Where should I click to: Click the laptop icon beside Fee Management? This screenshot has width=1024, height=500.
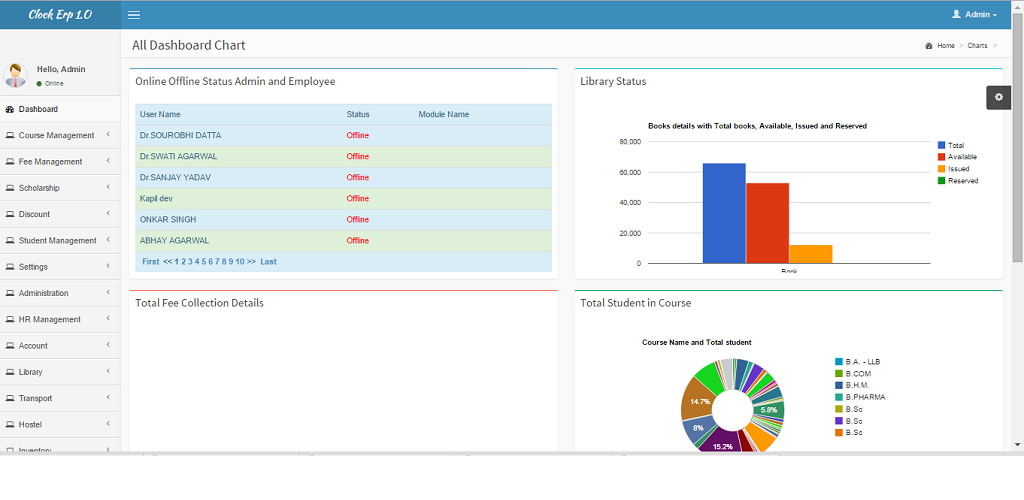click(x=10, y=162)
